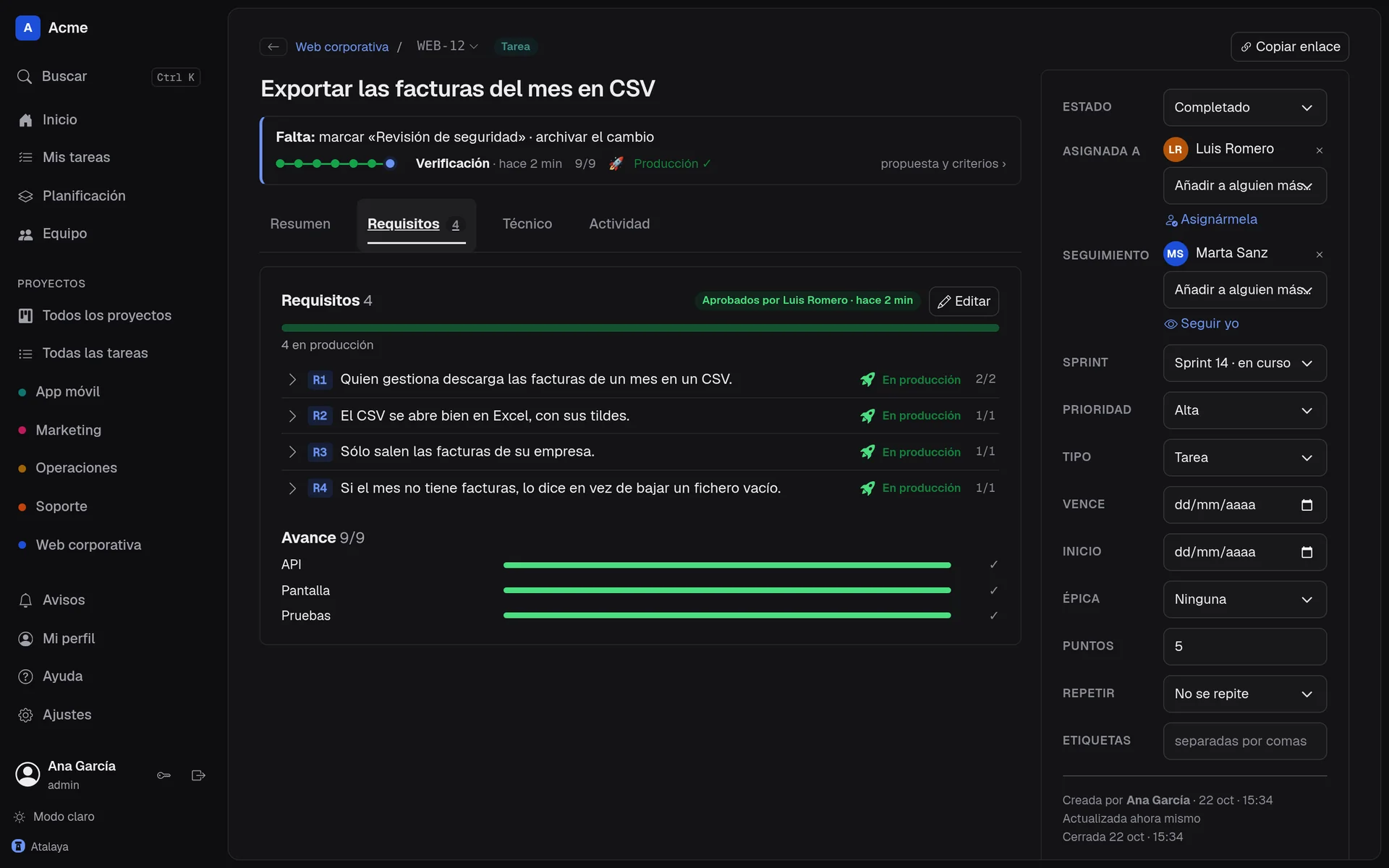Open the Estado Completado dropdown
1389x868 pixels.
[1244, 107]
